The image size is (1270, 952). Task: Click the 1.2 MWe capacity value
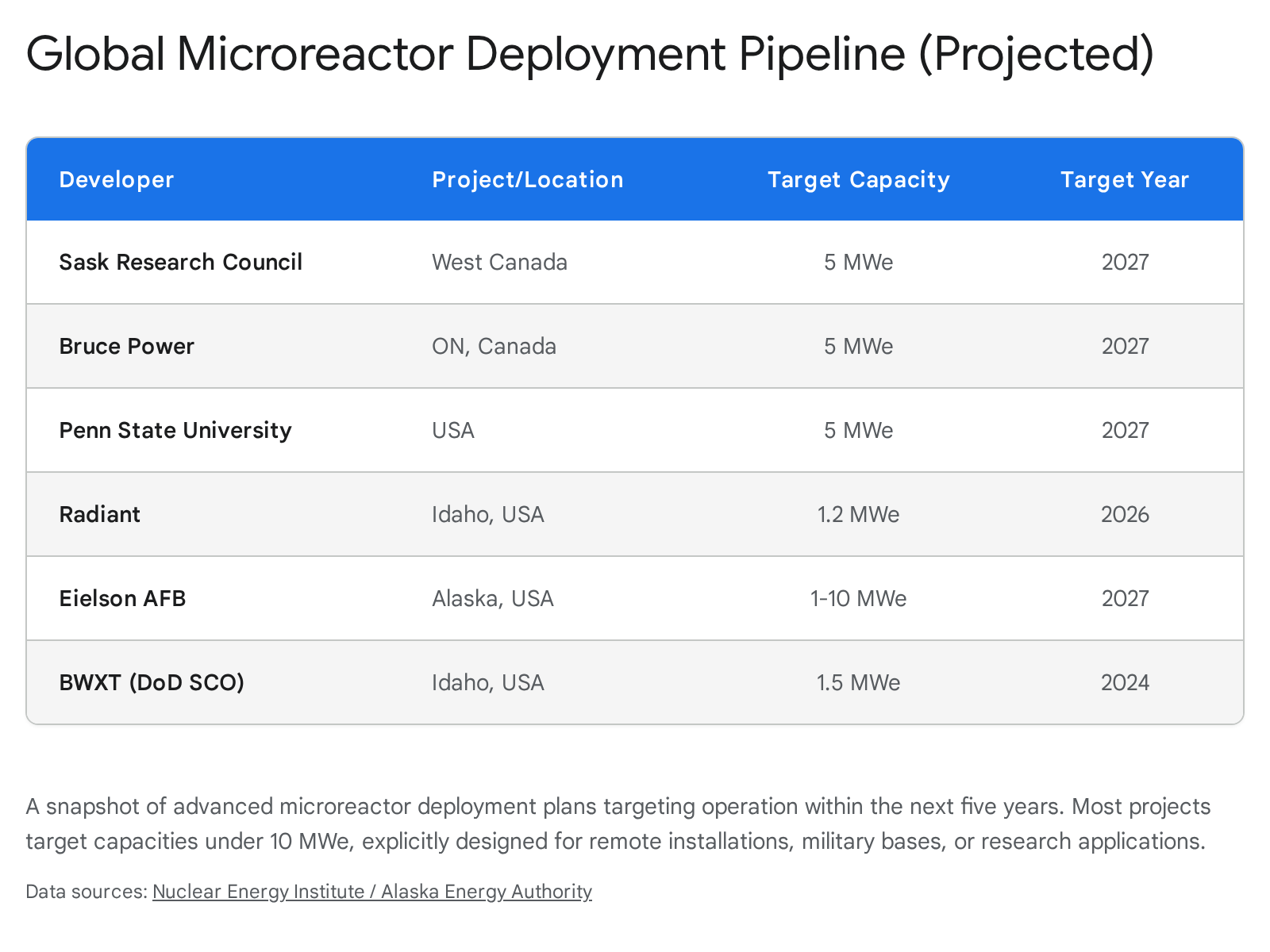tap(859, 514)
